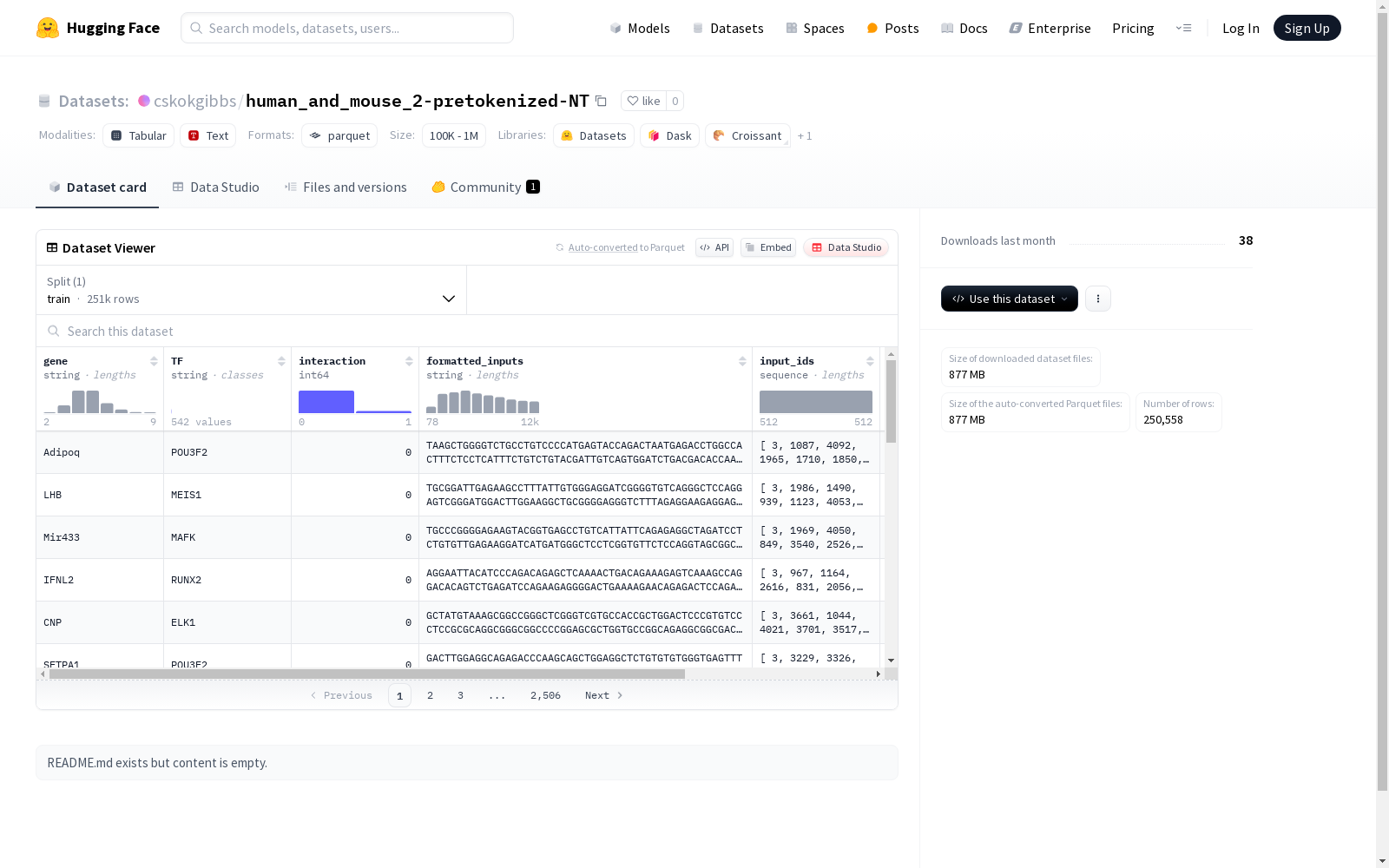Image resolution: width=1389 pixels, height=868 pixels.
Task: Click the heart like button
Action: [643, 101]
